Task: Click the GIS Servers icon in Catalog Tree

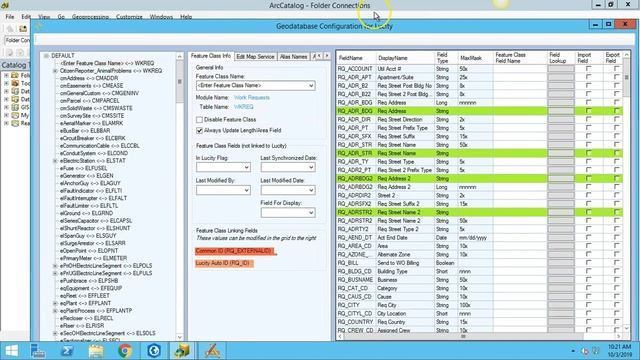Action: (15, 107)
